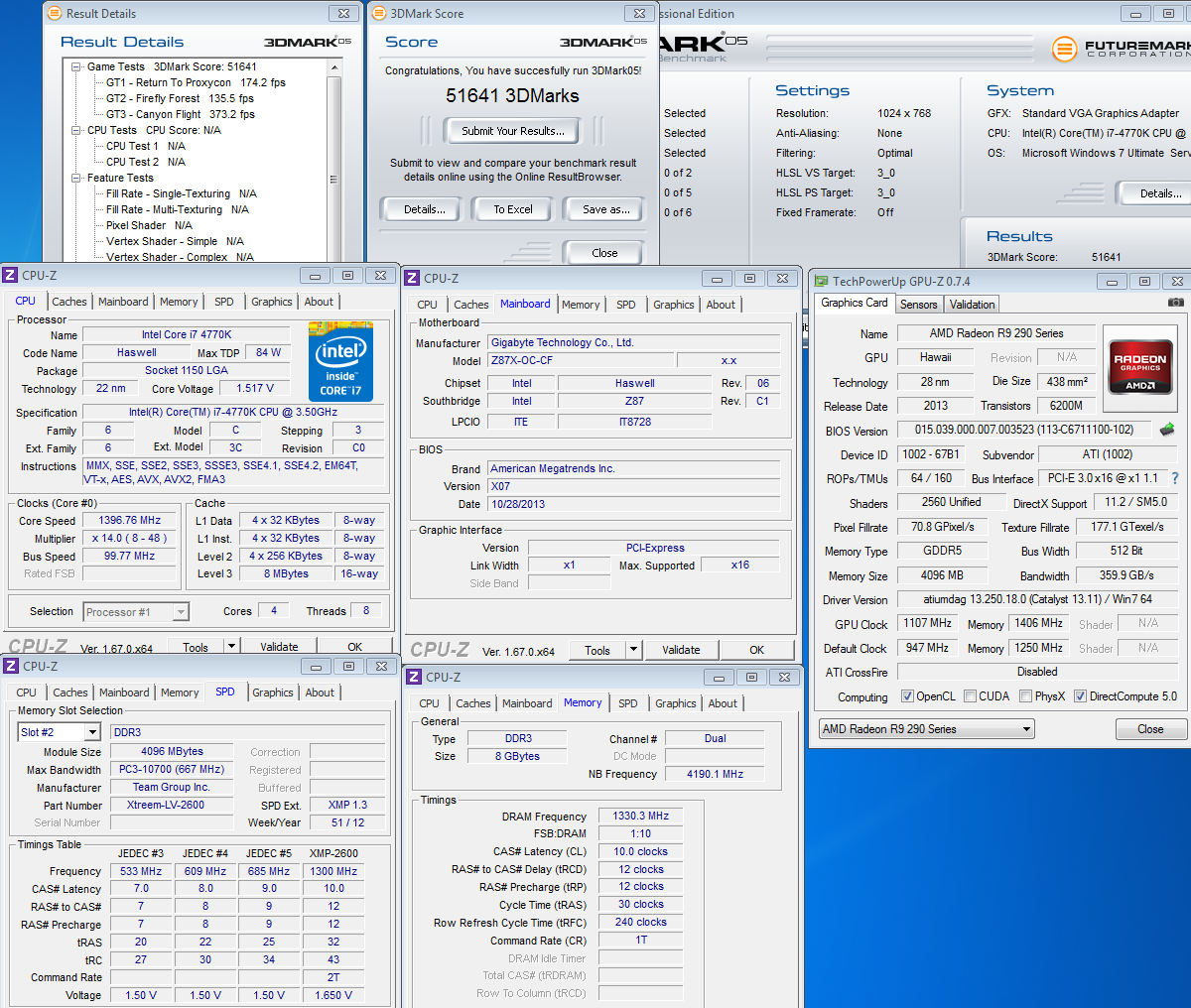This screenshot has height=1008, width=1191.
Task: Click the GPU-Z Name field AMD Radeon R9 290
Action: 996,333
